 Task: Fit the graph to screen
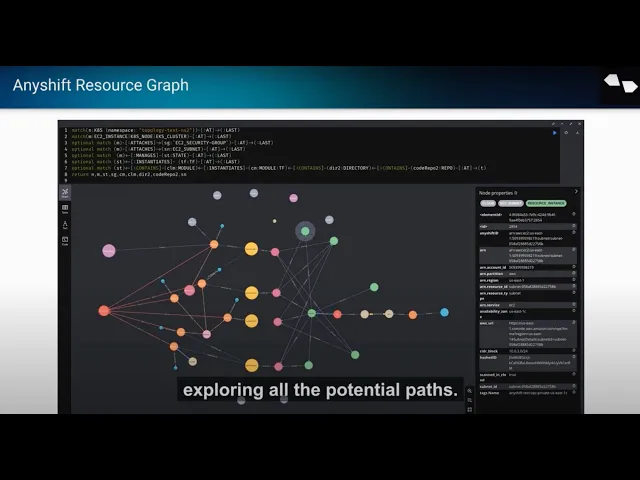(469, 409)
